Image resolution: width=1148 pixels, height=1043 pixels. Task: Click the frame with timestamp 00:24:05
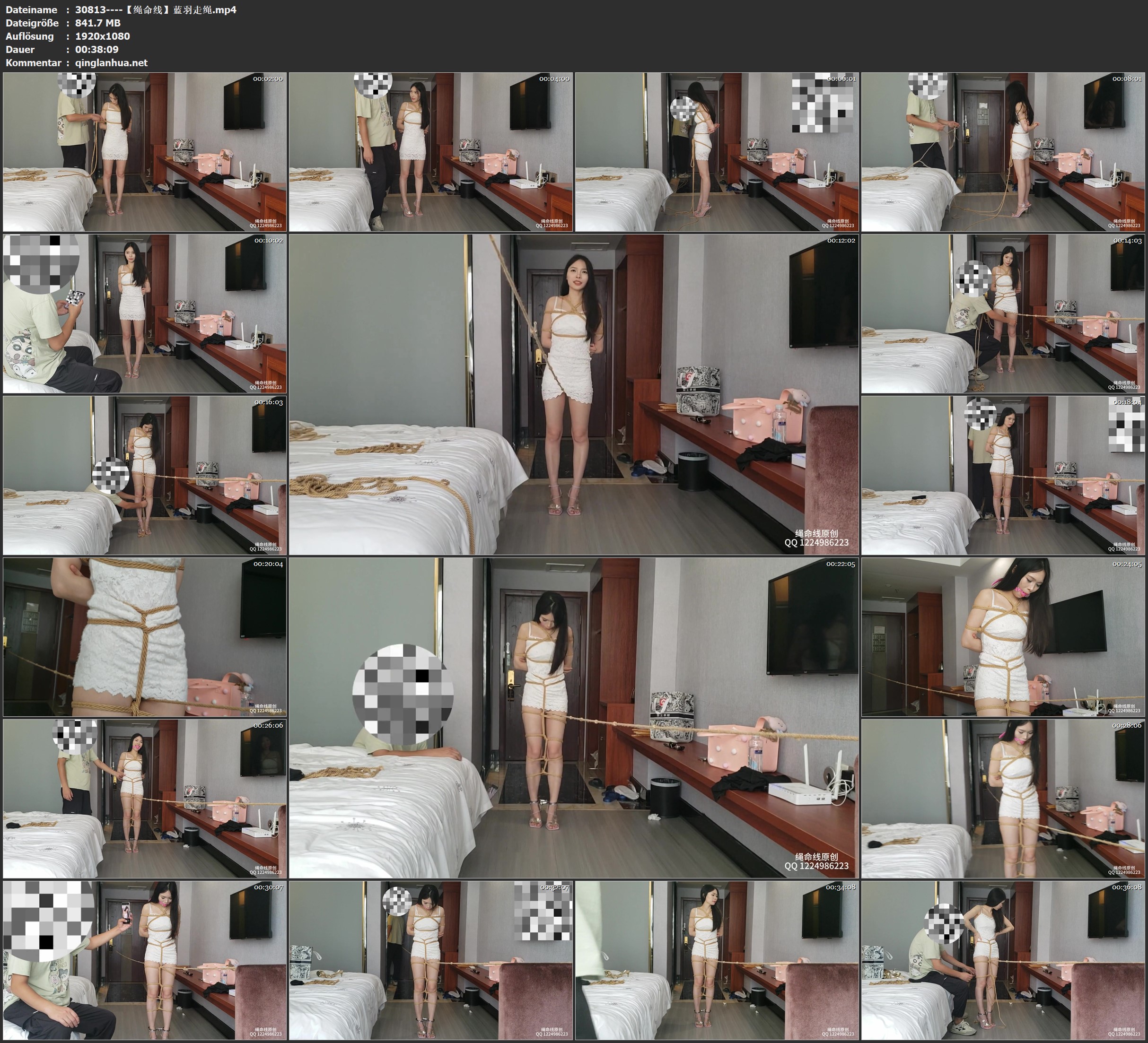point(1003,637)
